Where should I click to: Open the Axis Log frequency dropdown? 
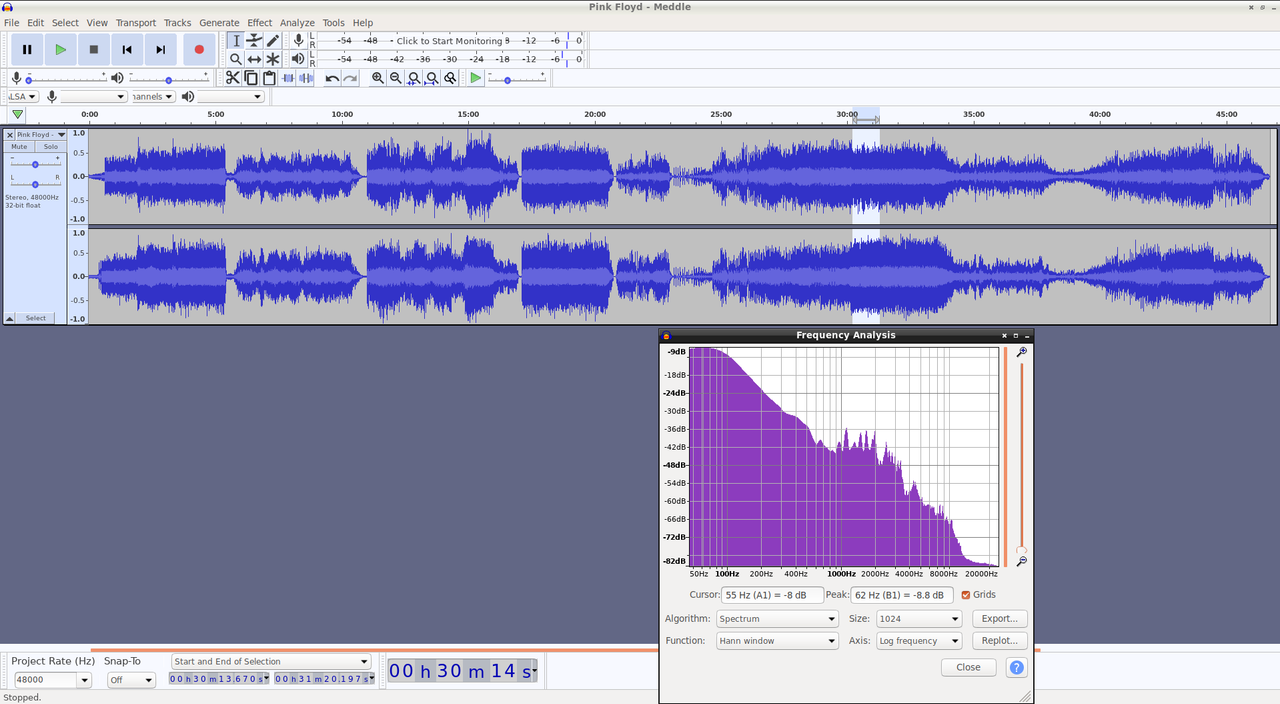(919, 641)
